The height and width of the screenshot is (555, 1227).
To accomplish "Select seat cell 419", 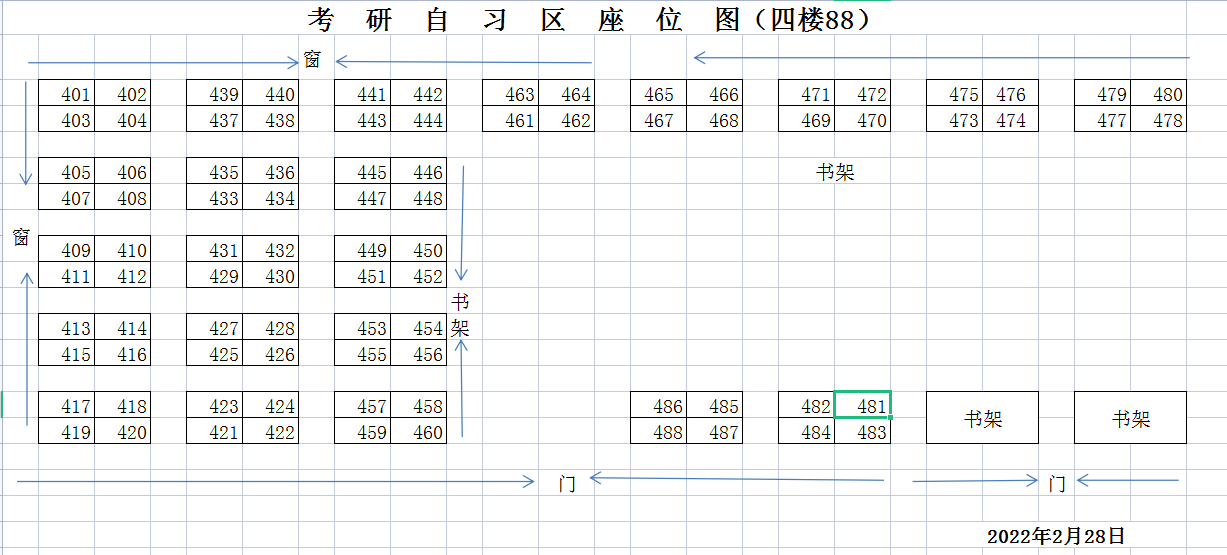I will pyautogui.click(x=67, y=432).
